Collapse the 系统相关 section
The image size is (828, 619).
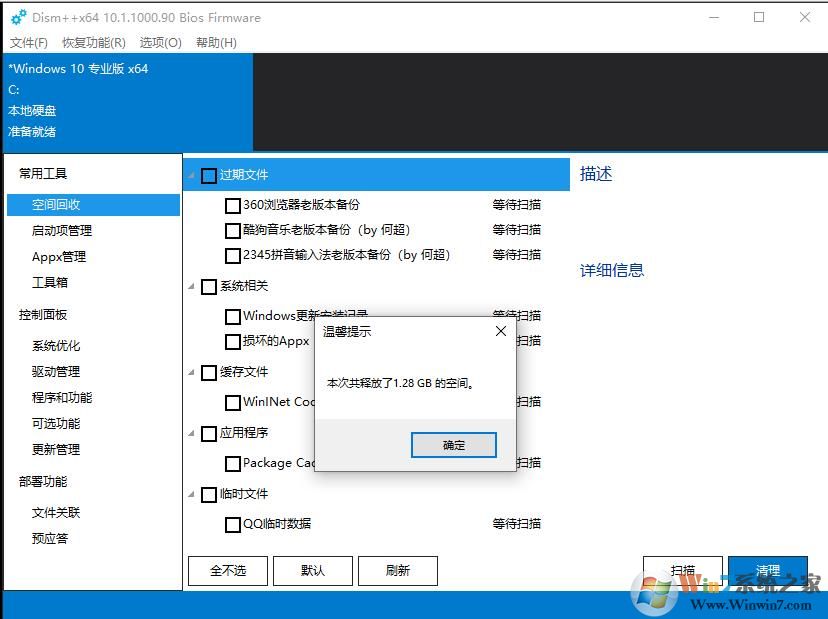coord(190,286)
